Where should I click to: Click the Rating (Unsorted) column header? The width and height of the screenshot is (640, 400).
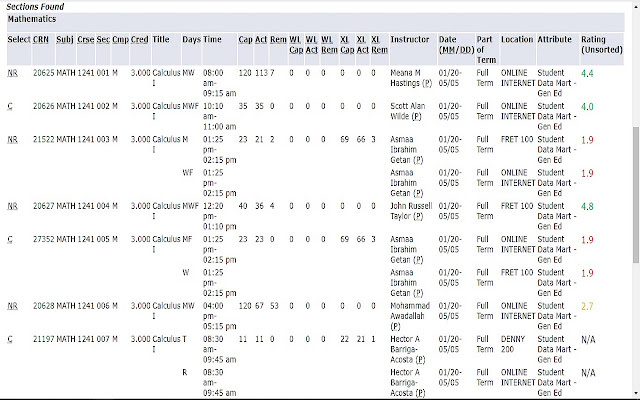tap(602, 44)
